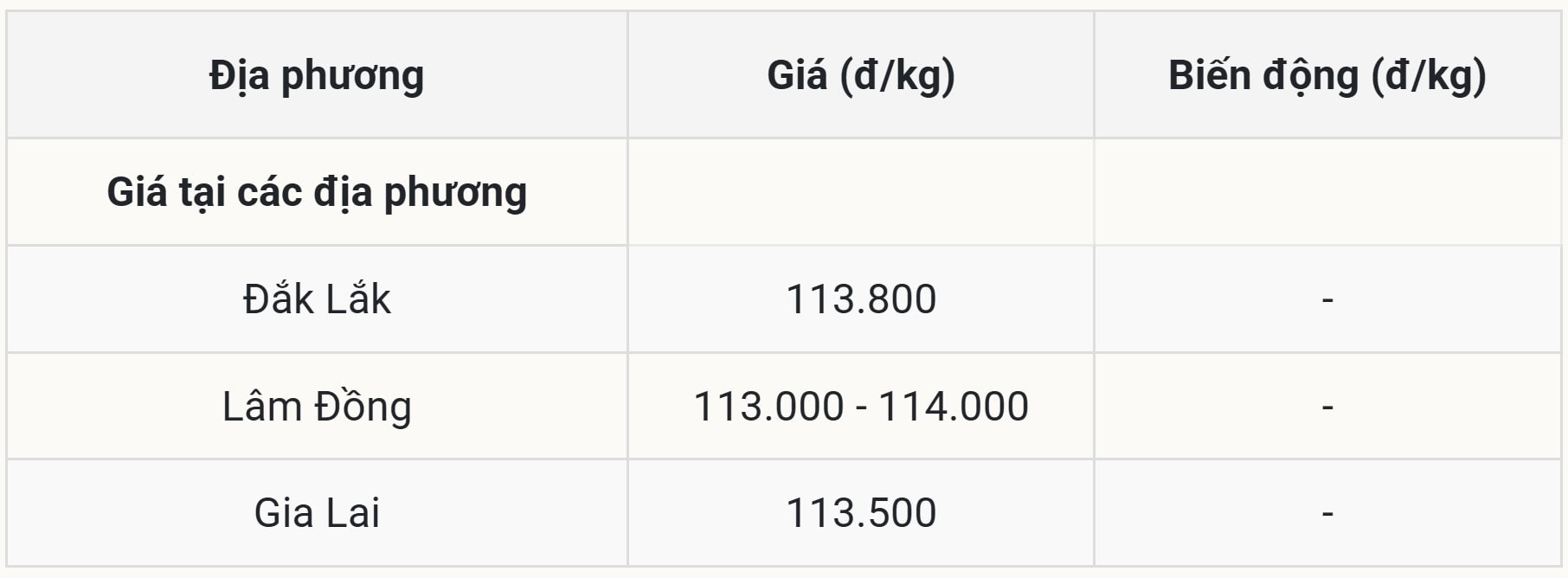Click the upper price 114.000 for Lâm Đồng

click(954, 406)
